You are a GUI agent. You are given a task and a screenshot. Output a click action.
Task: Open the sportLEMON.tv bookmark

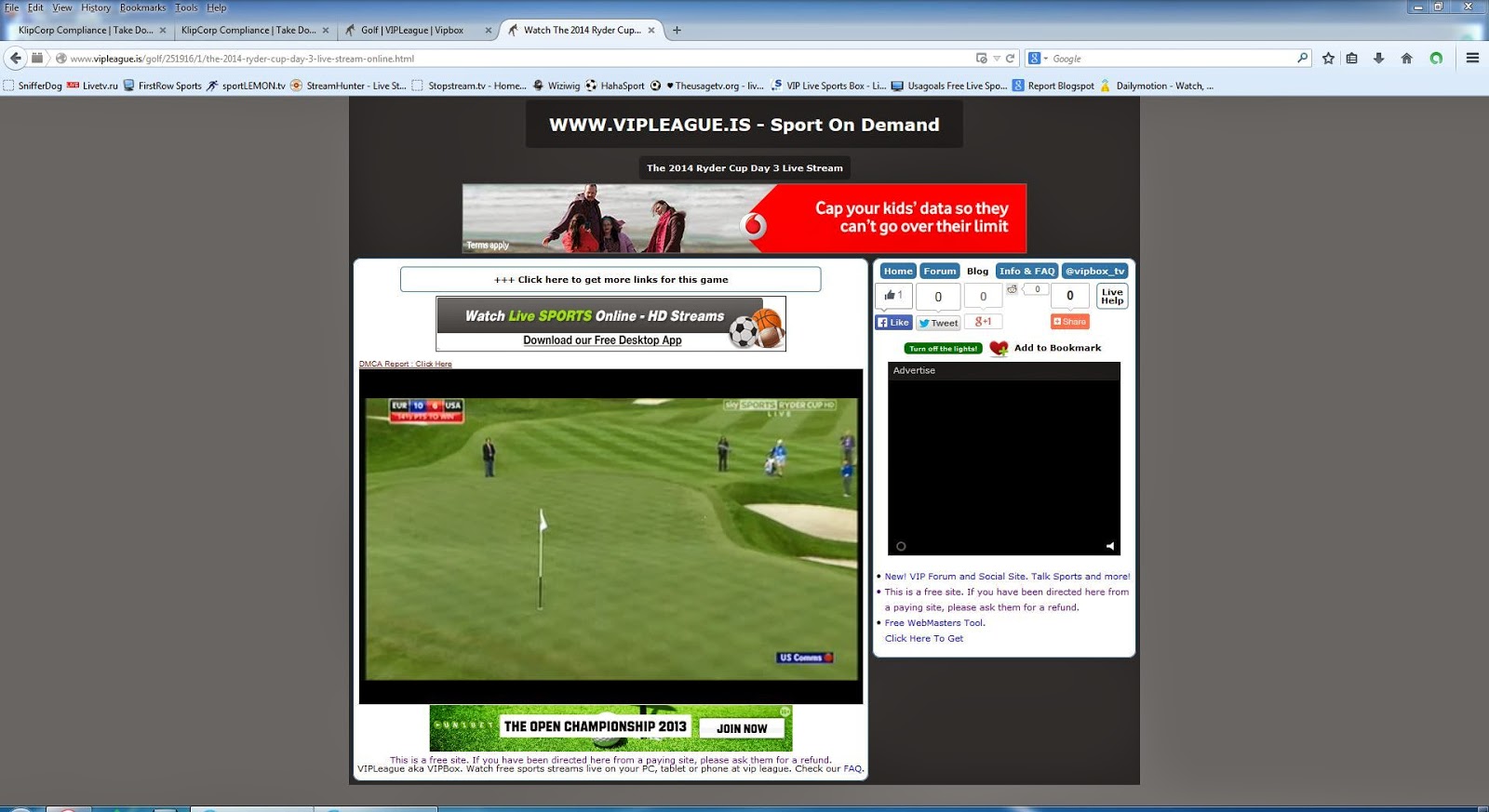[246, 86]
